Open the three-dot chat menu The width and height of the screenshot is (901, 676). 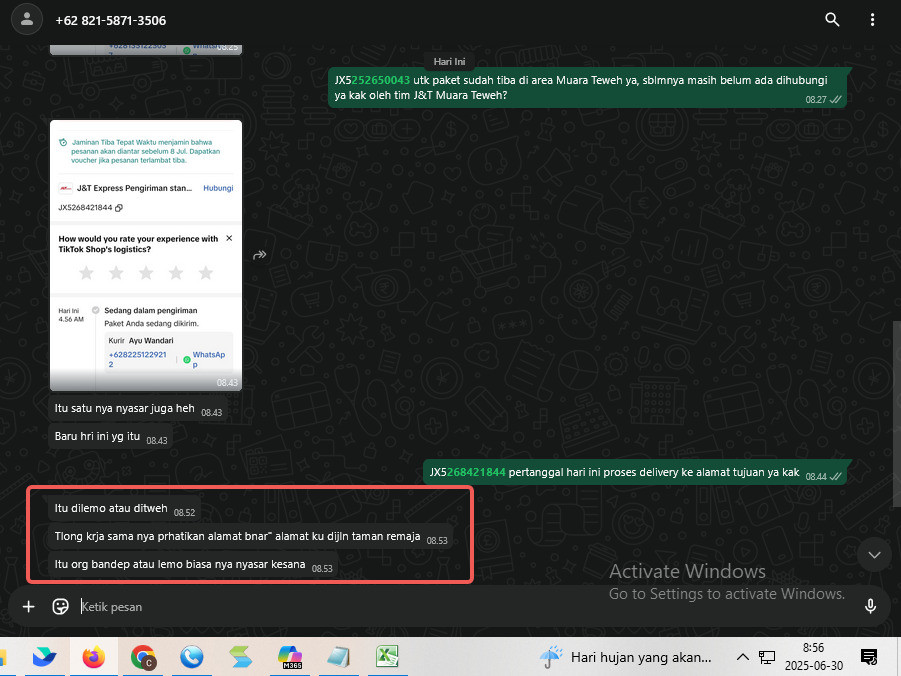(872, 20)
